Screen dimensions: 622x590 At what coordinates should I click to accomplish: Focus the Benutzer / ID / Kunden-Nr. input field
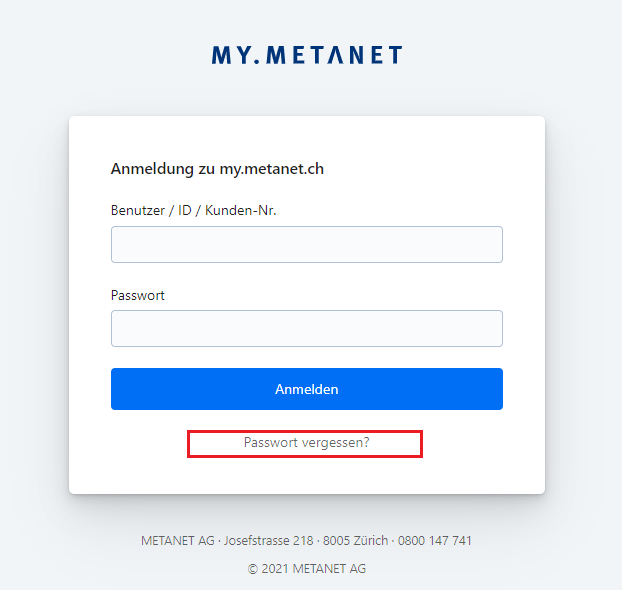click(306, 244)
